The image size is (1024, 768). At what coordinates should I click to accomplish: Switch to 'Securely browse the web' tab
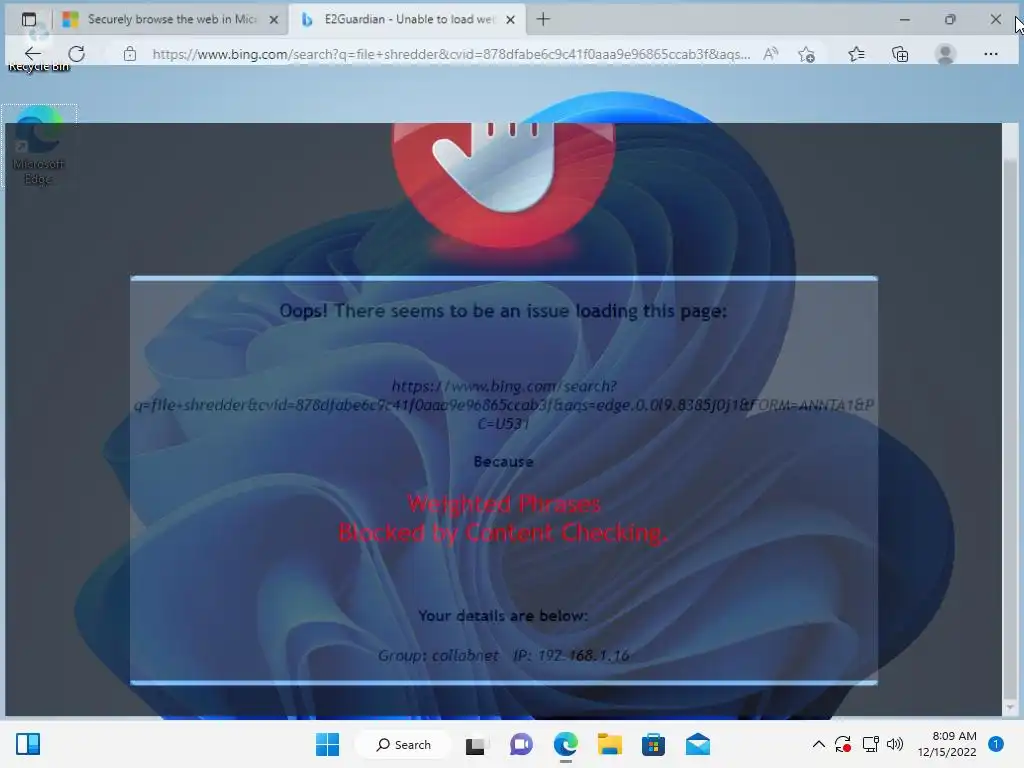tap(170, 20)
